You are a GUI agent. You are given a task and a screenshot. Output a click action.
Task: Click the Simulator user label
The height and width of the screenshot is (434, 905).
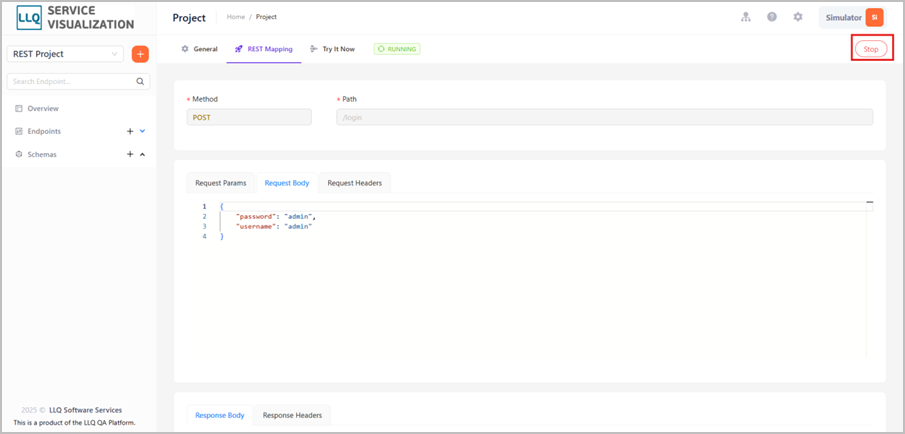click(x=843, y=18)
